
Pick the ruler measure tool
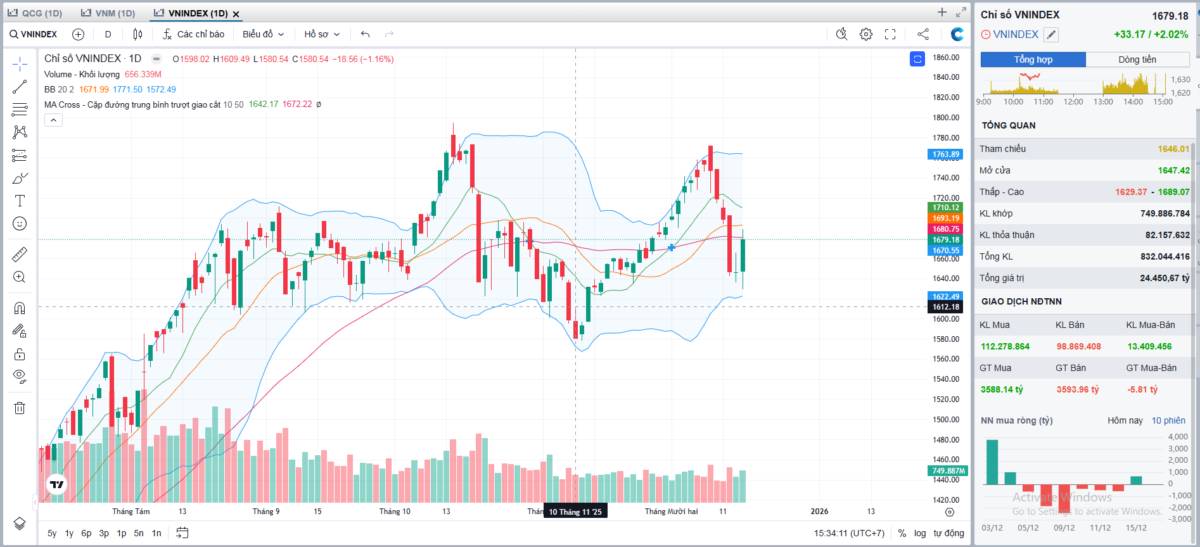19,254
